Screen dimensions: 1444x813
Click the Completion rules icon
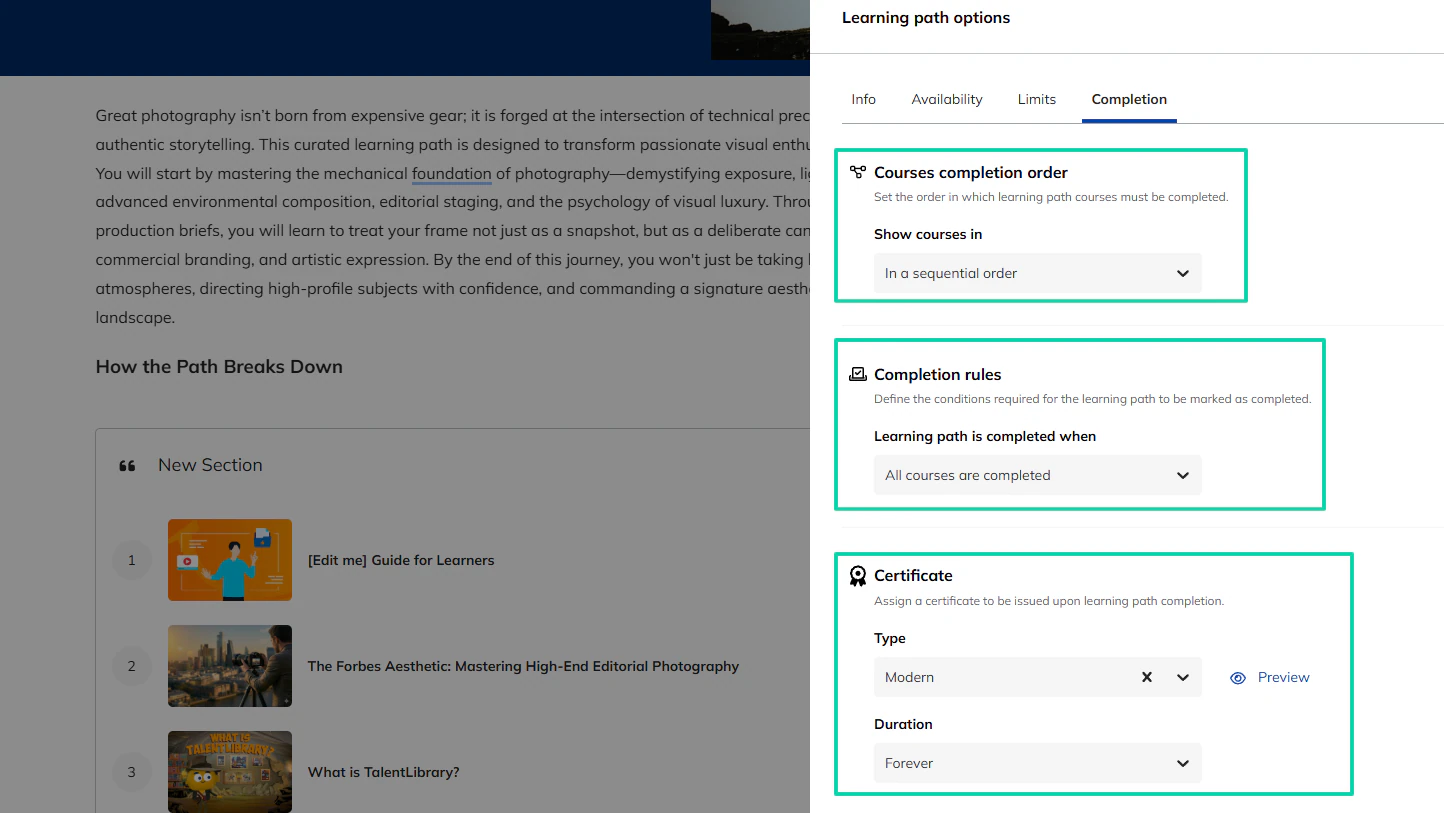(858, 374)
